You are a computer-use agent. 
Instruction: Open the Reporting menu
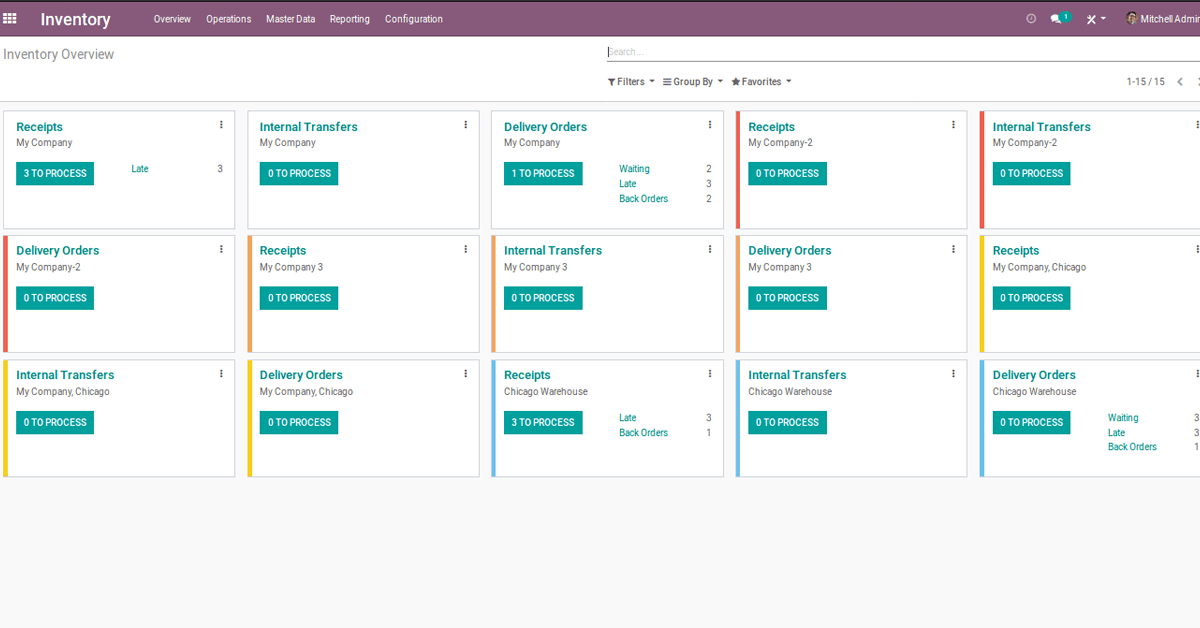pyautogui.click(x=349, y=18)
